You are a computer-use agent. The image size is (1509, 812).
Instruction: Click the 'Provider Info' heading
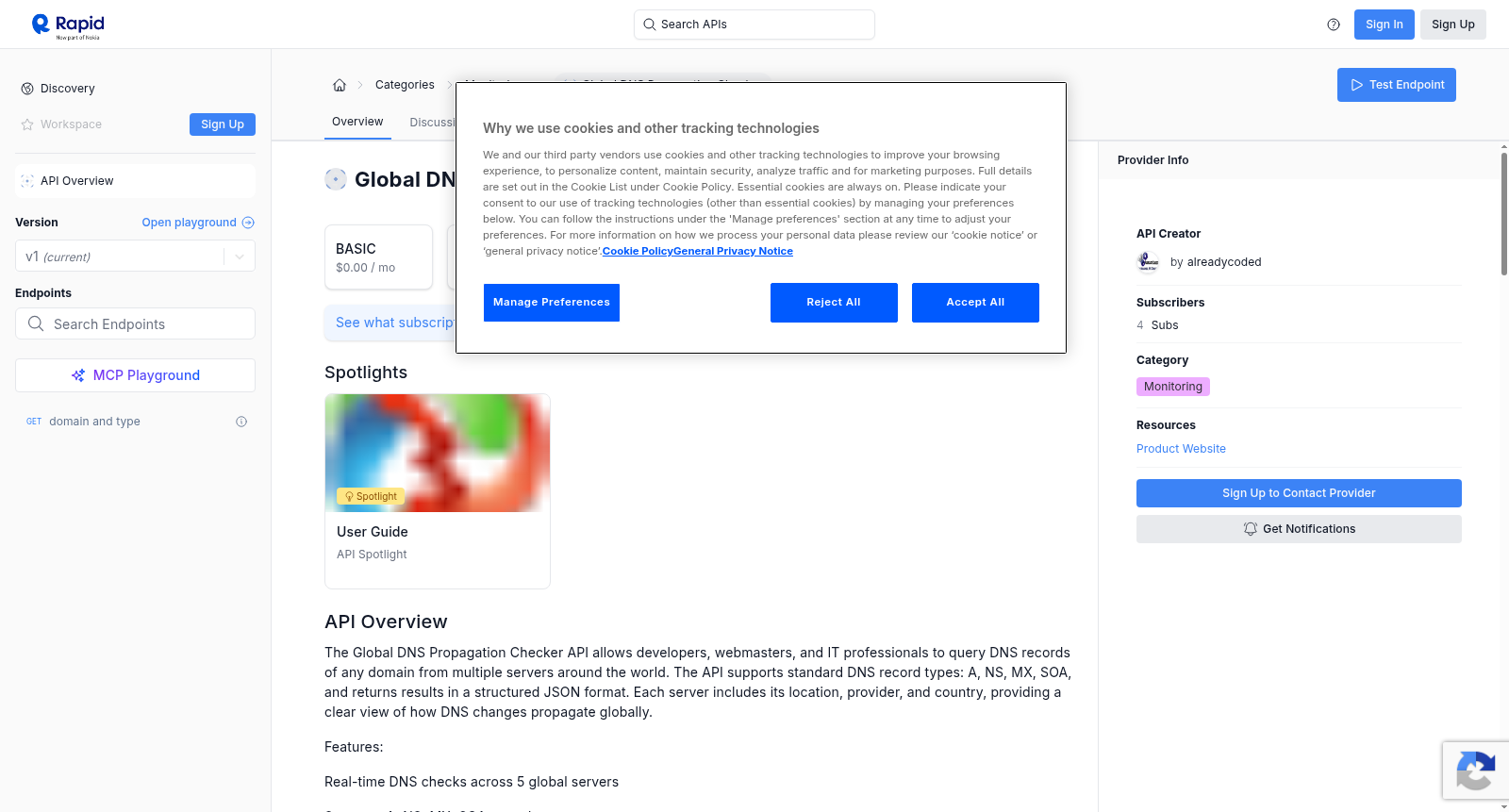1152,160
